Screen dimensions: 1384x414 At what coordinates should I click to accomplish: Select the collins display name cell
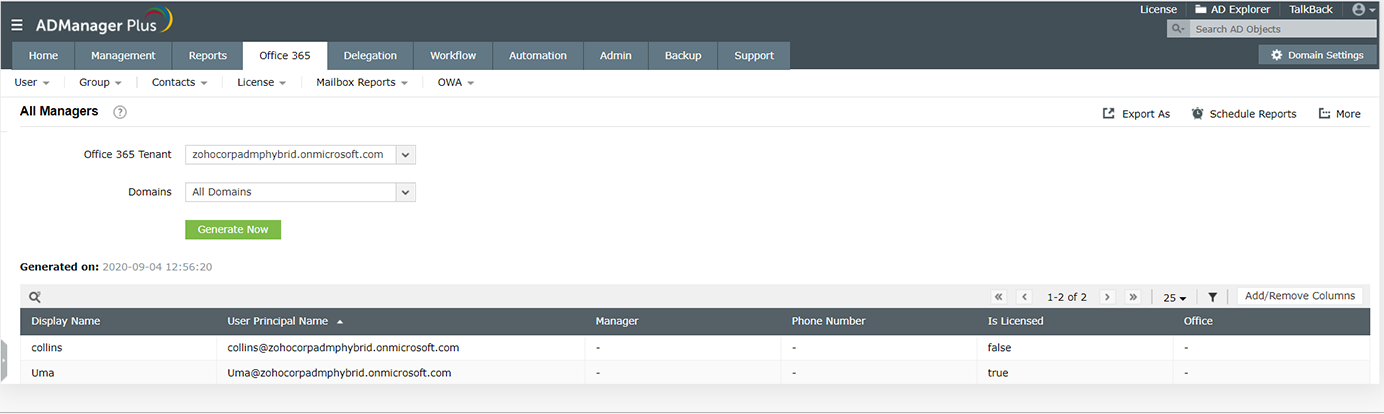tap(119, 348)
